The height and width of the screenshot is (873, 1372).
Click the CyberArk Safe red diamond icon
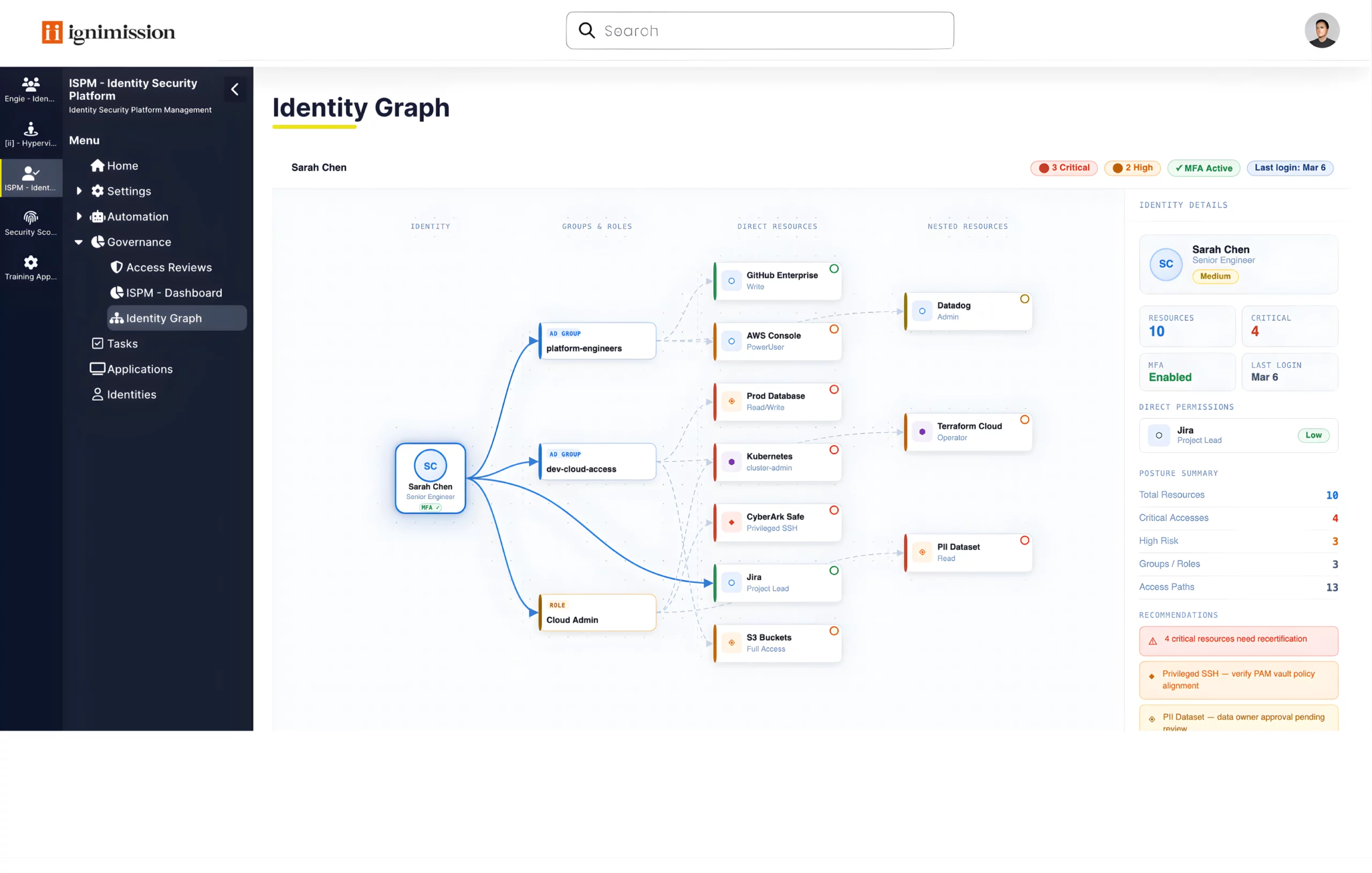(731, 522)
